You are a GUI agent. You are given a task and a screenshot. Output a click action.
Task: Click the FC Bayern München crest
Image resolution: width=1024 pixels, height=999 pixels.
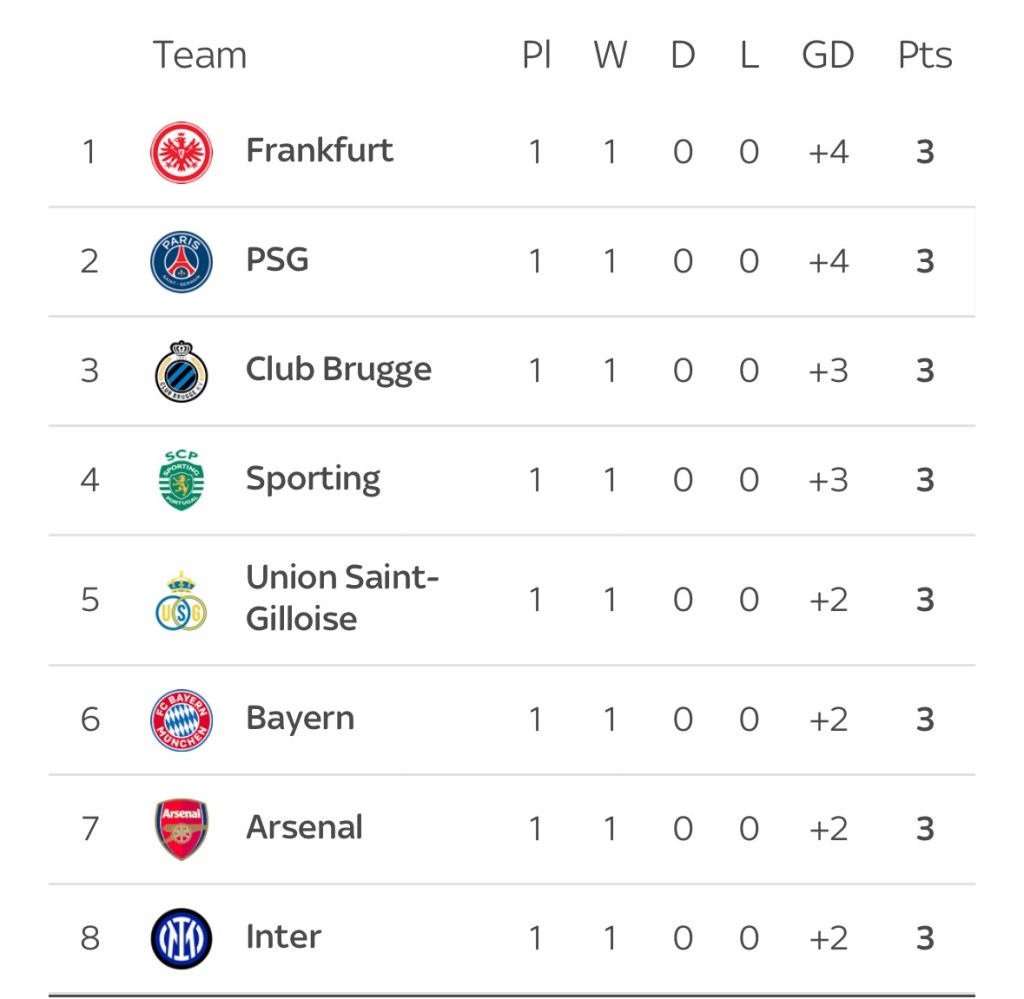pyautogui.click(x=181, y=719)
